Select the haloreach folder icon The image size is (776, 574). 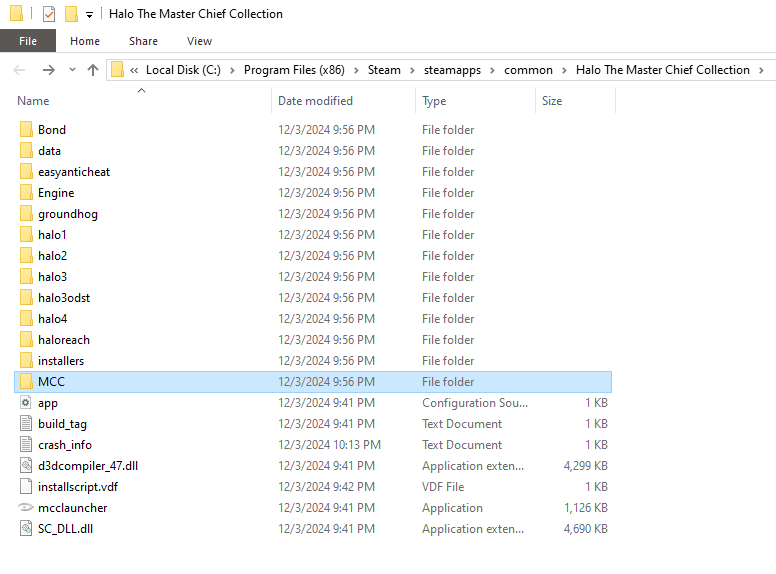tap(26, 339)
